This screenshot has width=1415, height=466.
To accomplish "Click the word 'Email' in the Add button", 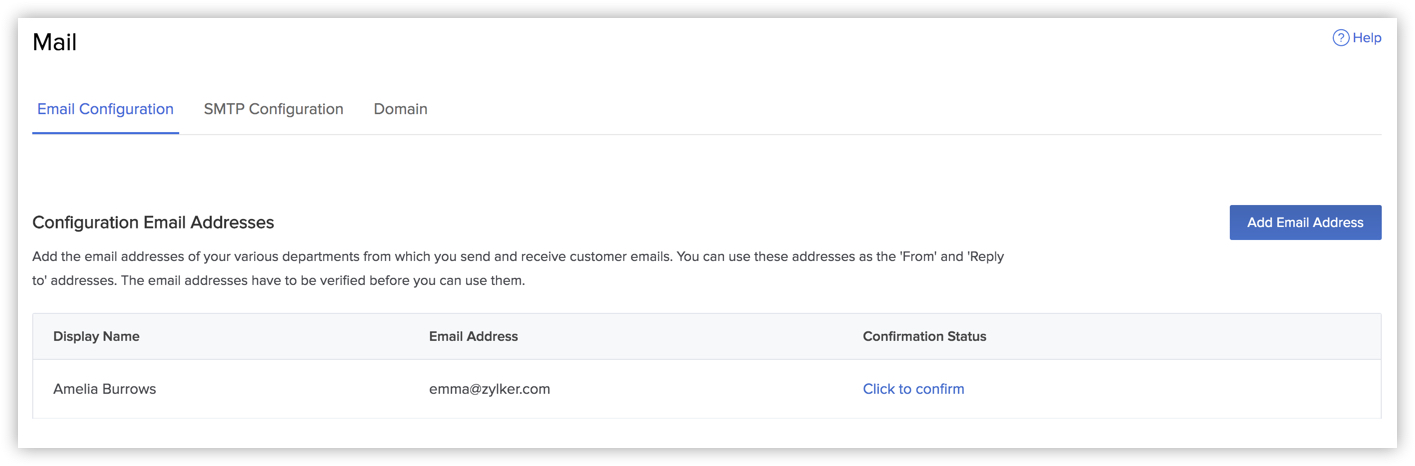I will (1295, 223).
